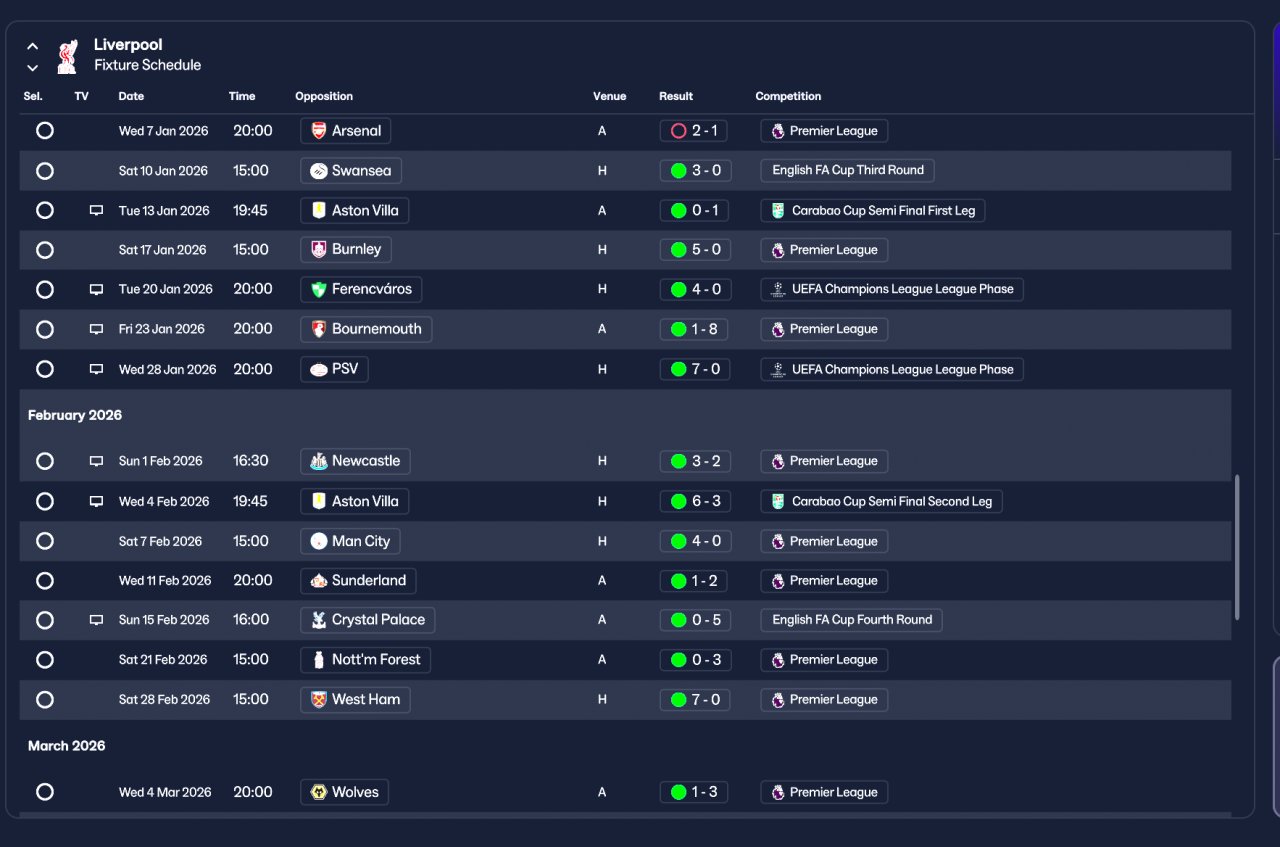Image resolution: width=1280 pixels, height=847 pixels.
Task: Click the down chevron beside Fixture Schedule
Action: [x=33, y=68]
